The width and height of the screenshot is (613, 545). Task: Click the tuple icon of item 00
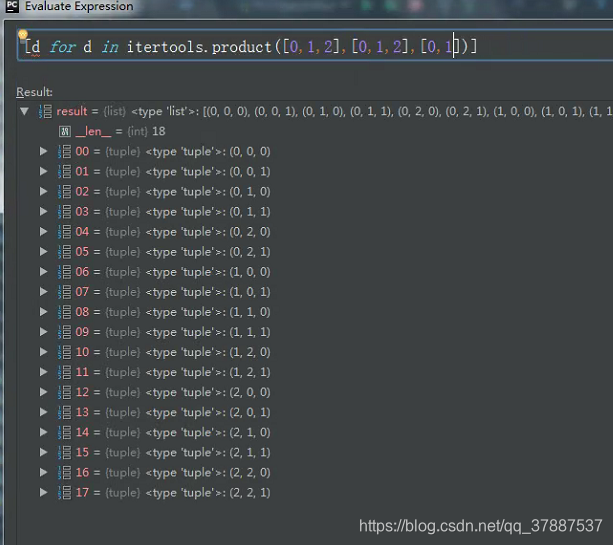click(65, 151)
